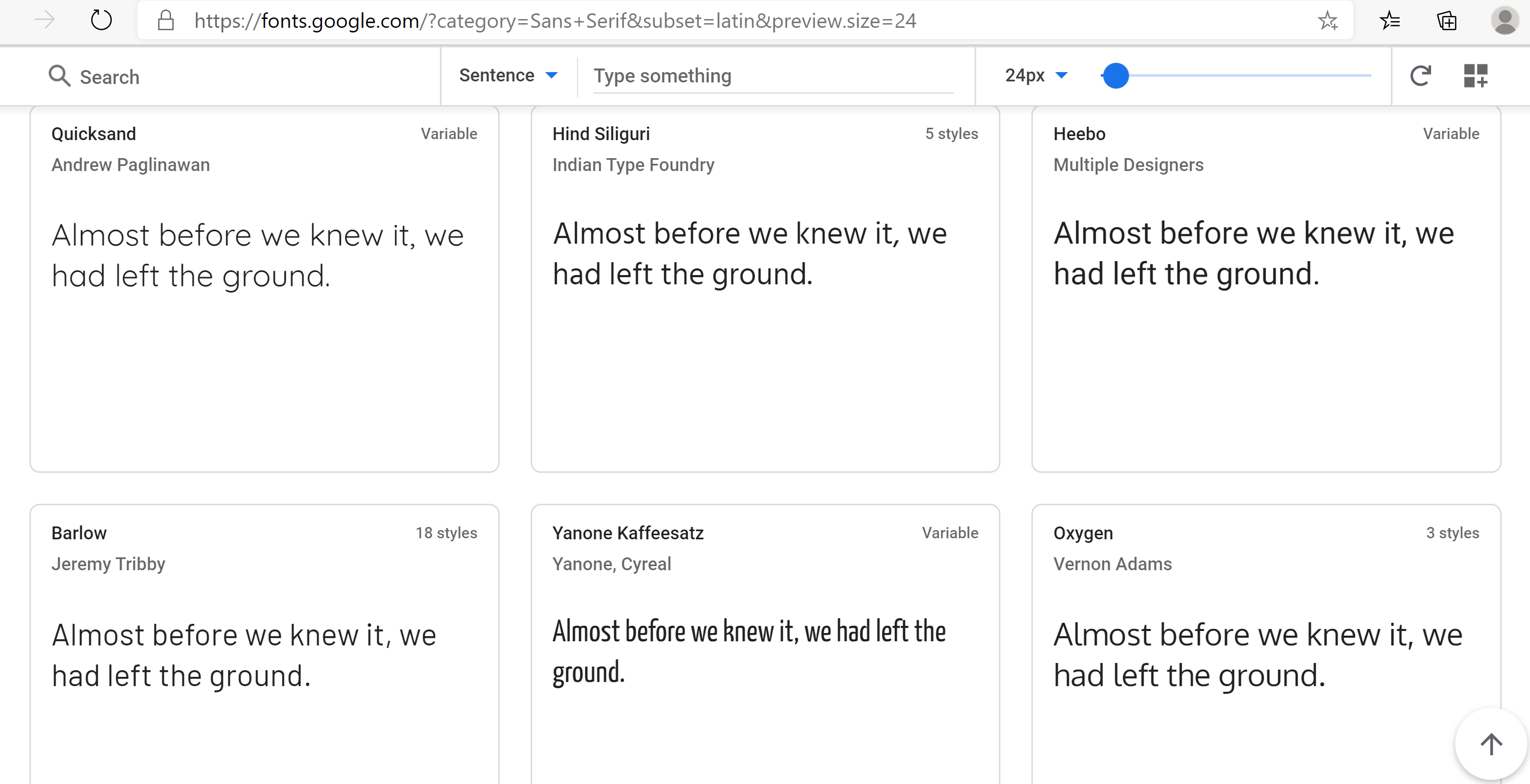This screenshot has width=1530, height=784.
Task: Open selected families grid-plus icon
Action: point(1475,75)
